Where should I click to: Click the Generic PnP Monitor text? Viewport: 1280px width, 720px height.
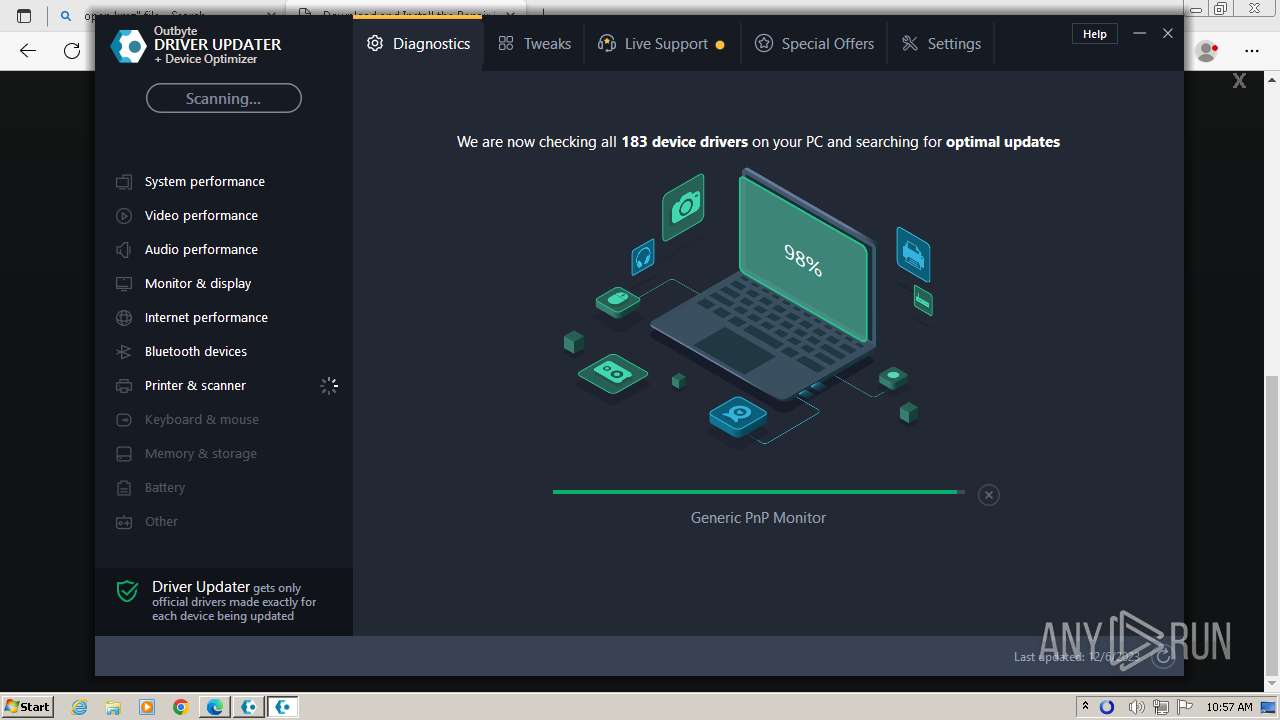pyautogui.click(x=759, y=518)
